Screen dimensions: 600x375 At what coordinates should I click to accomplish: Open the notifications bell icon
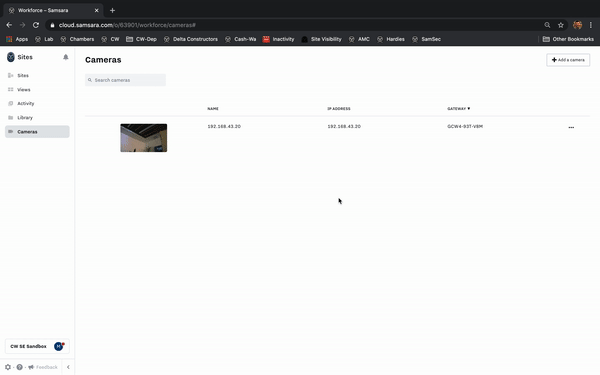click(x=65, y=57)
